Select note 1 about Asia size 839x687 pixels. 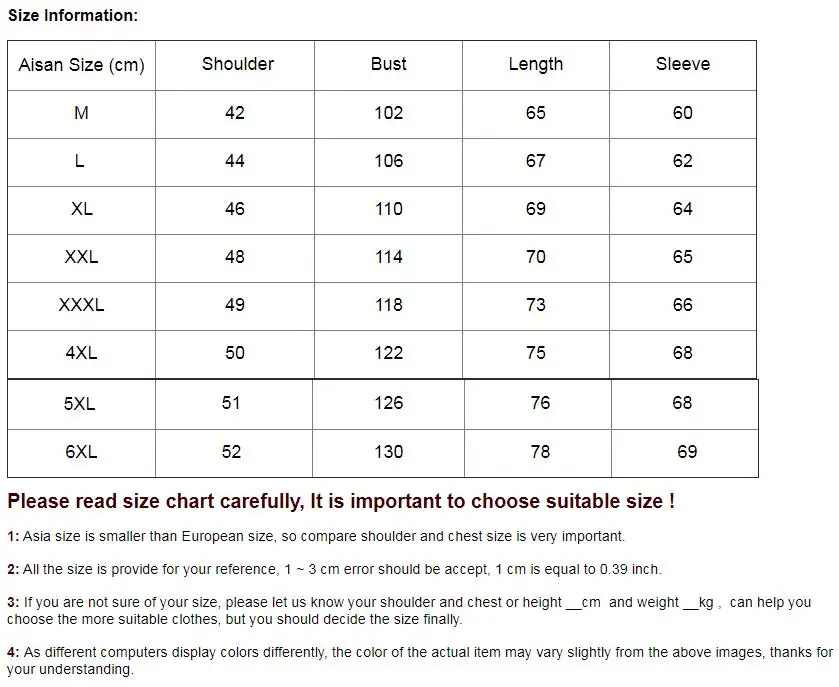(x=316, y=536)
